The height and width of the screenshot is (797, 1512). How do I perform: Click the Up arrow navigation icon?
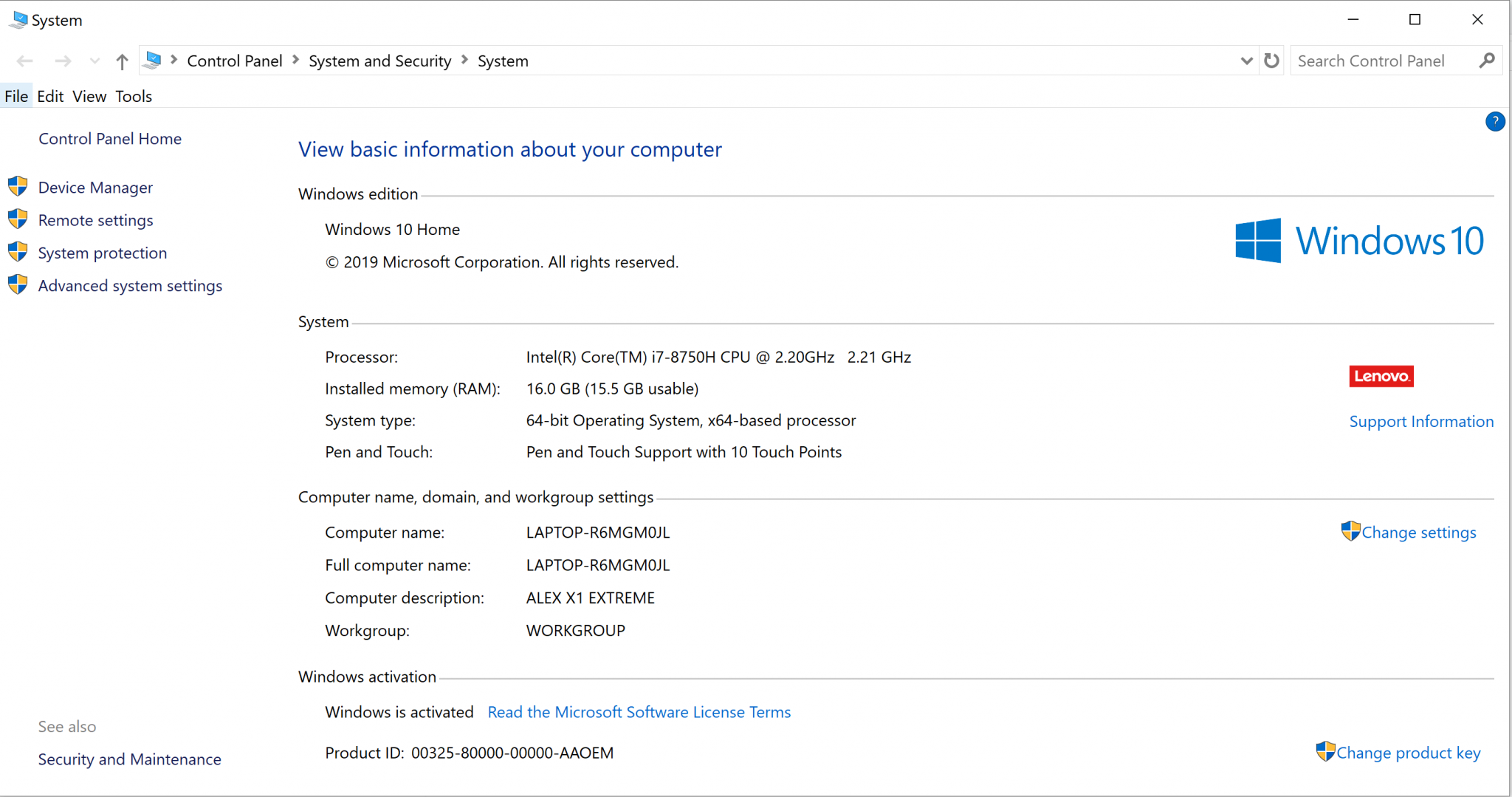point(122,61)
